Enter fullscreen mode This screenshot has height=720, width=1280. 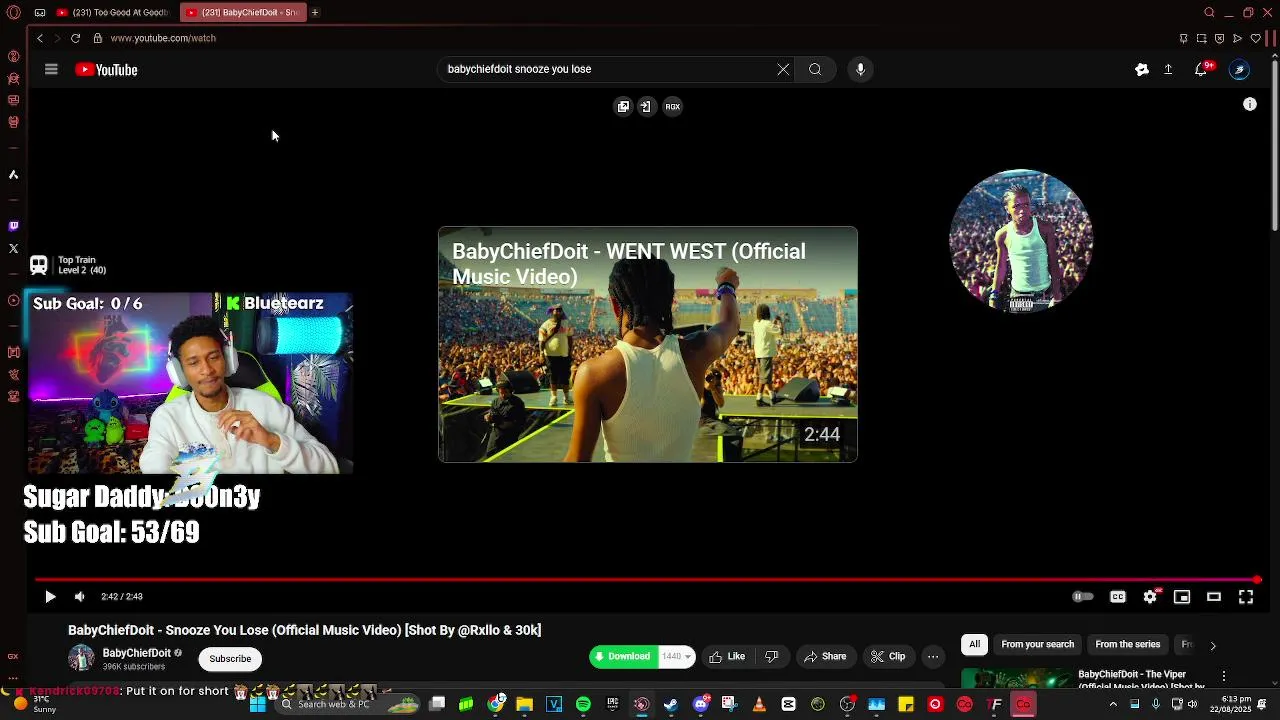coord(1246,597)
